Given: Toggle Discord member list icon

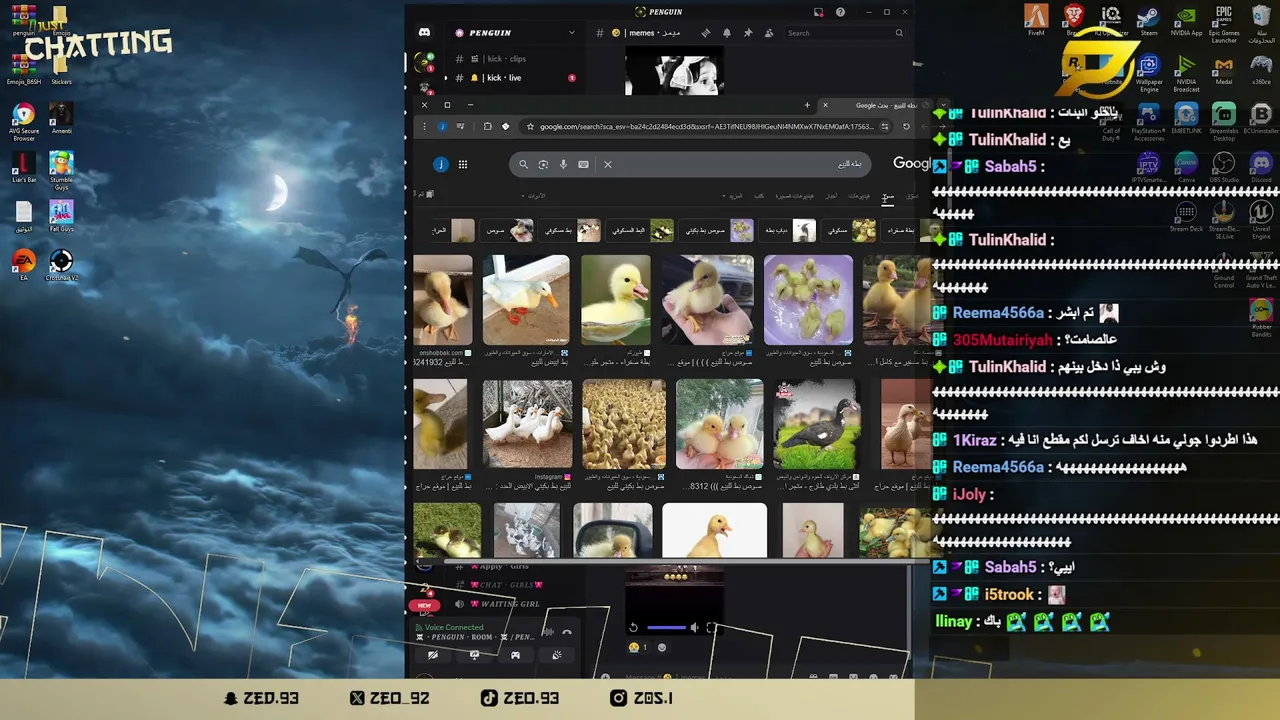Looking at the screenshot, I should coord(769,33).
